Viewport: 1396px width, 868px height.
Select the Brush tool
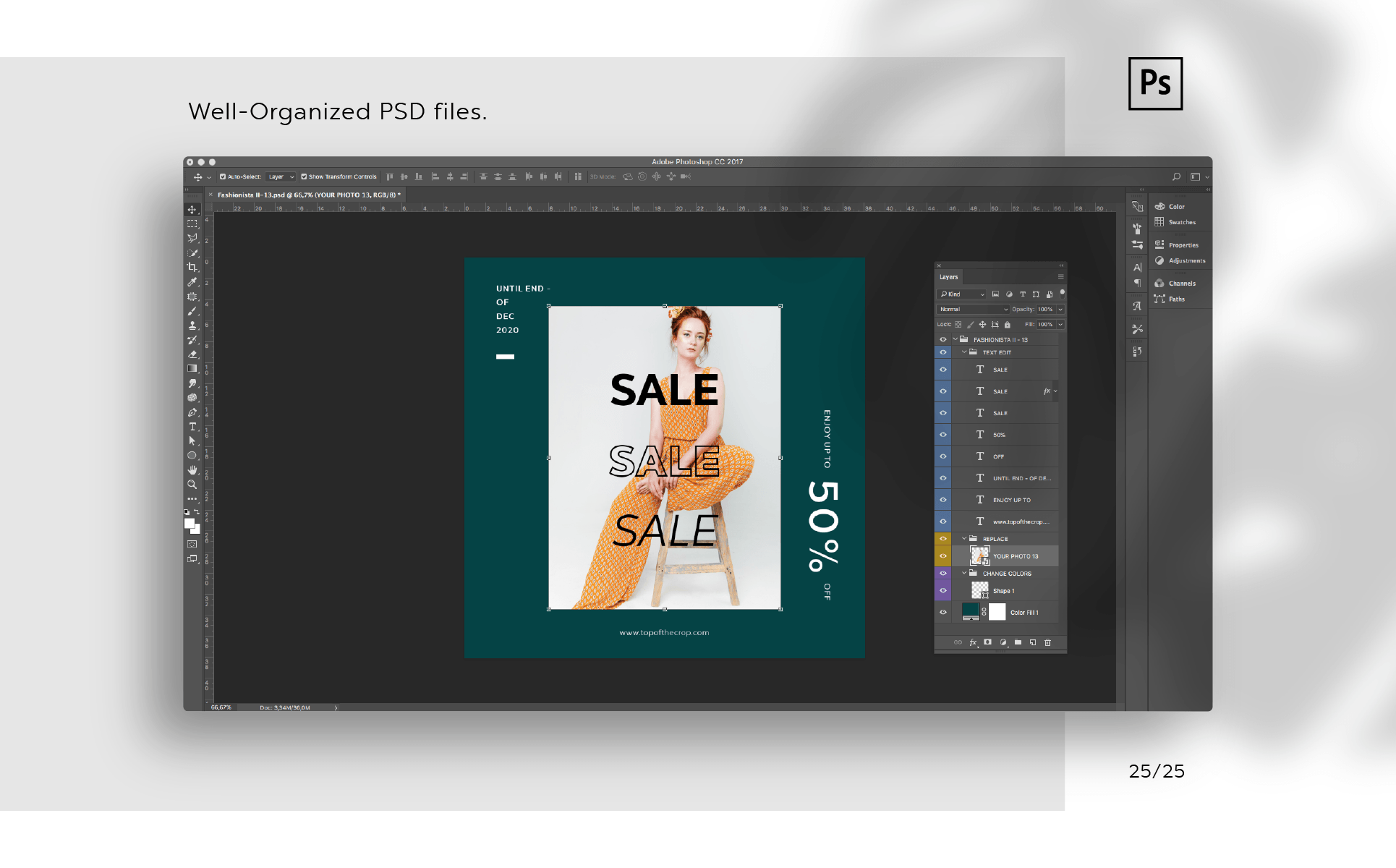(192, 311)
